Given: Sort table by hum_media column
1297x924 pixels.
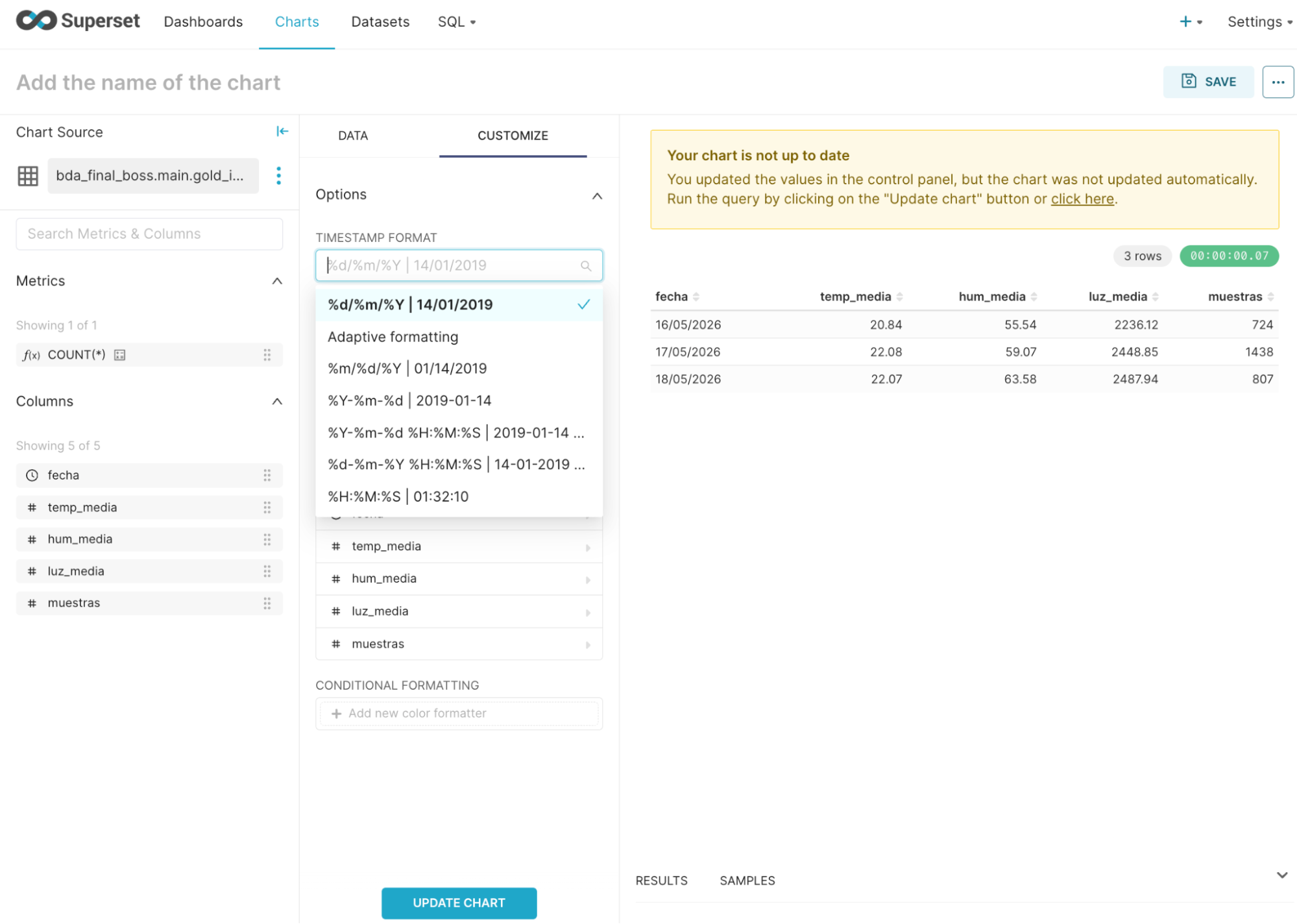Looking at the screenshot, I should click(x=1034, y=297).
